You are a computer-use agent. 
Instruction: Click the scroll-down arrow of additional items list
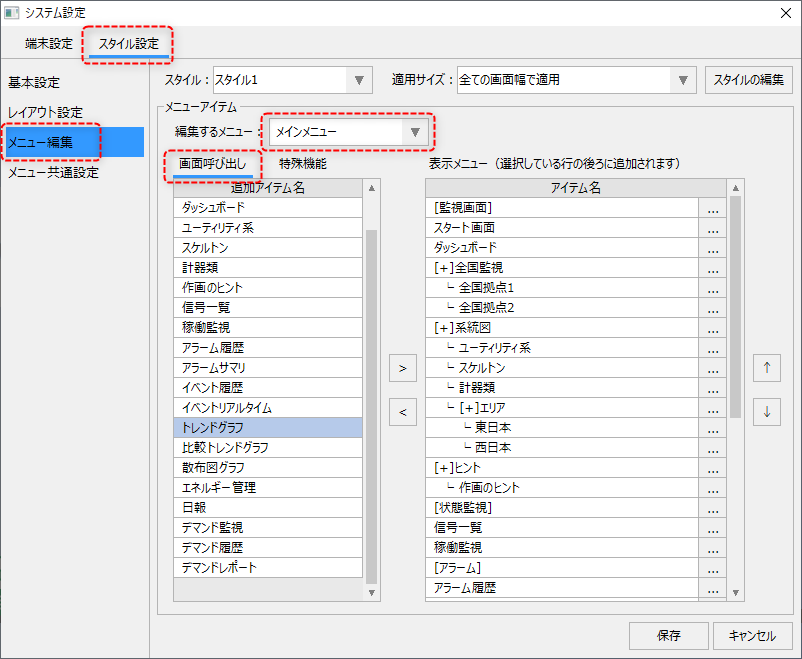click(x=372, y=593)
